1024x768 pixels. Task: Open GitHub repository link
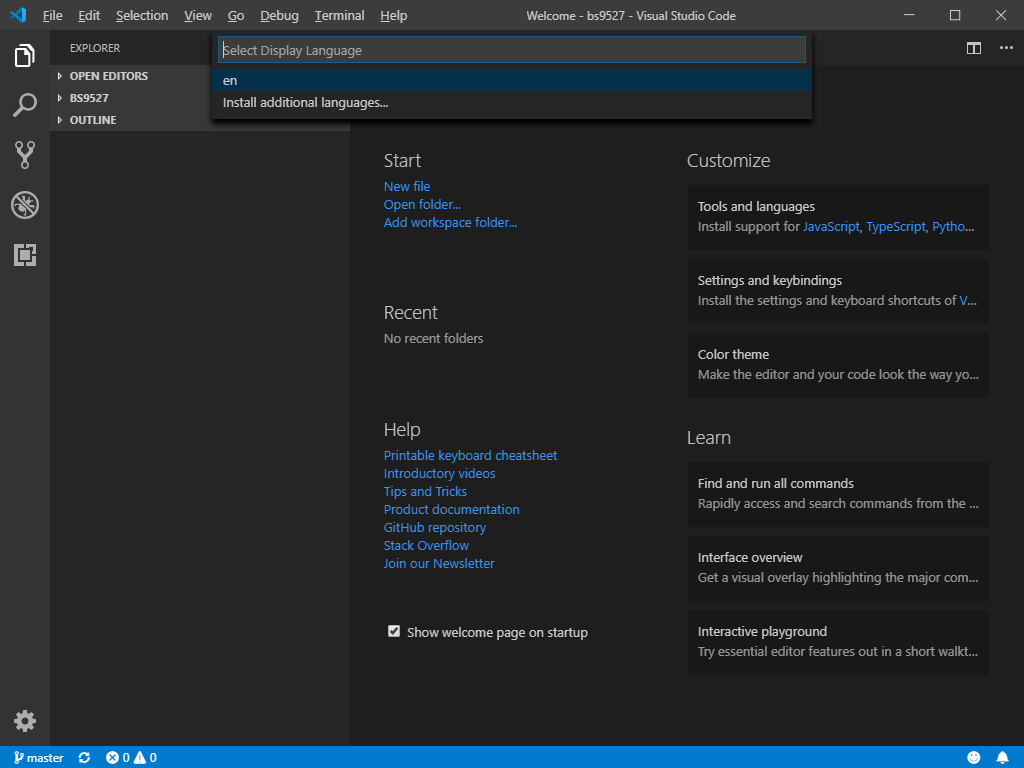(434, 528)
